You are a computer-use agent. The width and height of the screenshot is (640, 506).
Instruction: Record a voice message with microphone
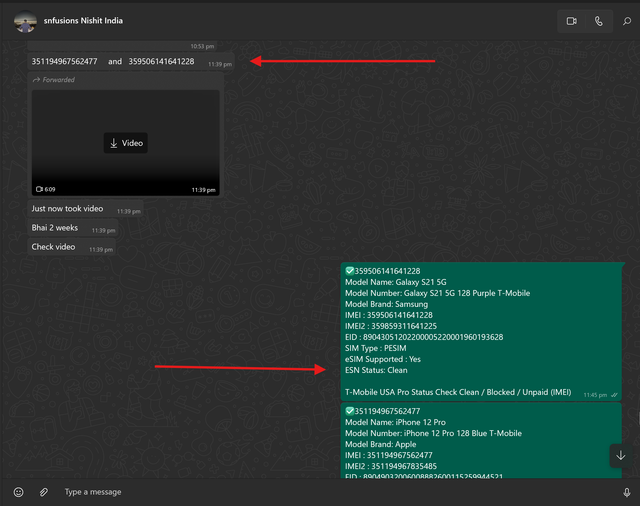(x=627, y=493)
